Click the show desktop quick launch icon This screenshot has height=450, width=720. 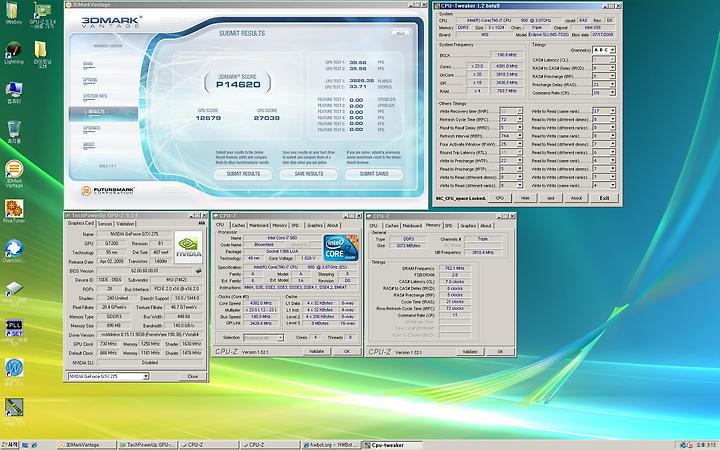click(x=25, y=445)
